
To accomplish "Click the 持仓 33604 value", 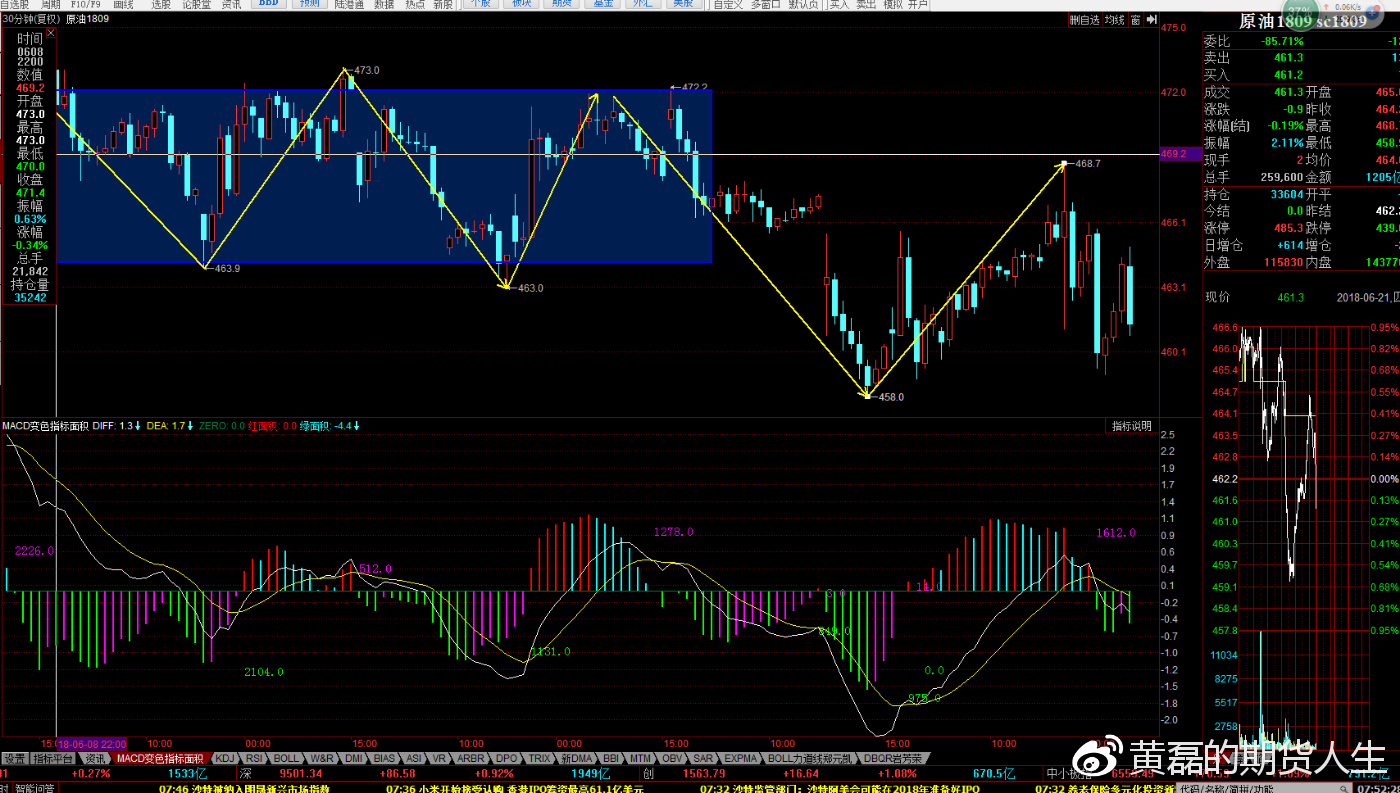I will pos(1286,194).
